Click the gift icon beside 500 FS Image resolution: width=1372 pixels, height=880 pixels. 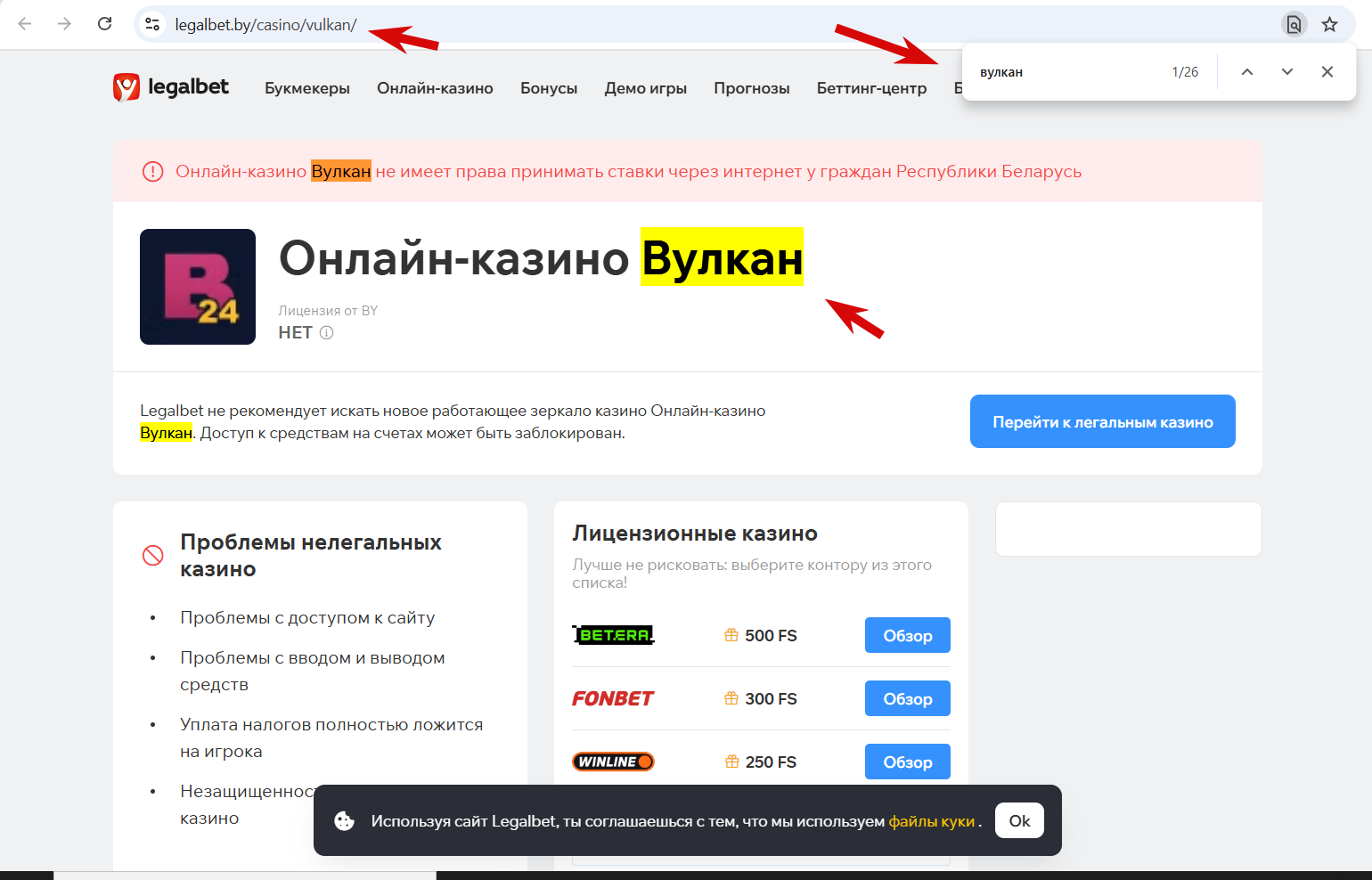(731, 635)
